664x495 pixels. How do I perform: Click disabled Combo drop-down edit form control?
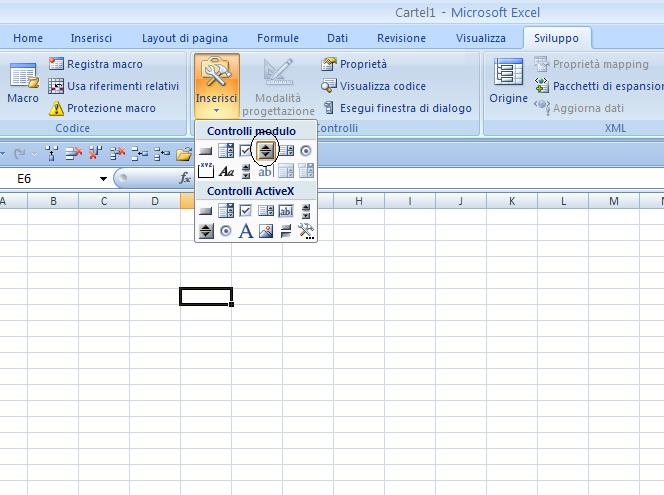(x=306, y=171)
